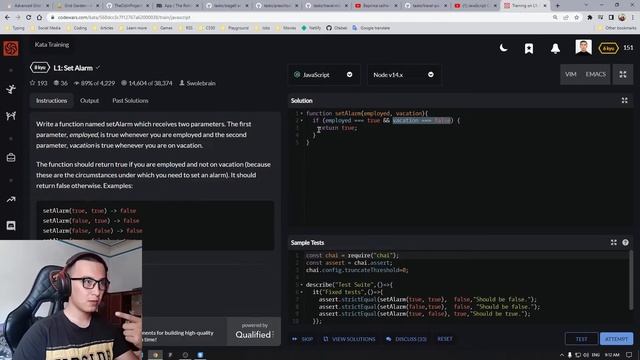Screen dimensions: 640x360
Task: Click the star count 193
Action: pyautogui.click(x=38, y=83)
